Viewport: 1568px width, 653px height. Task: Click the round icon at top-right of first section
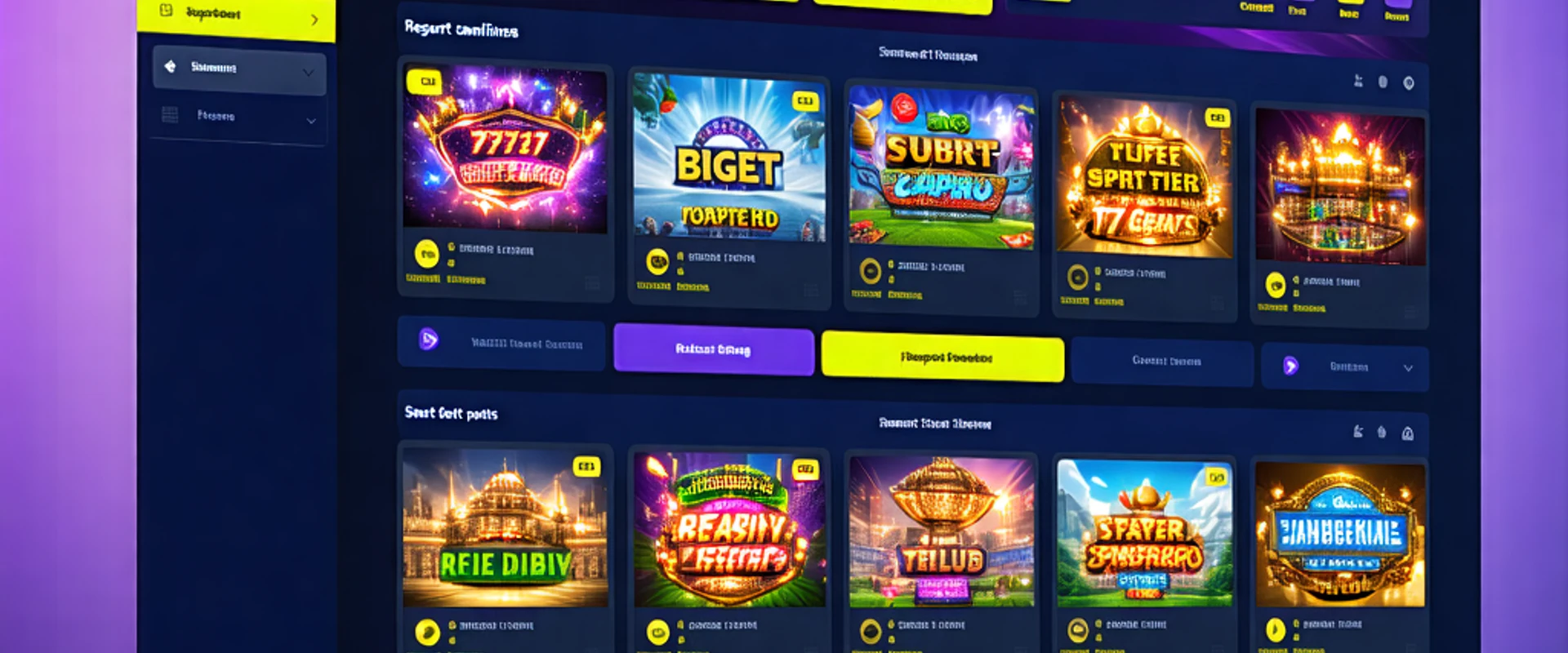click(x=1408, y=82)
